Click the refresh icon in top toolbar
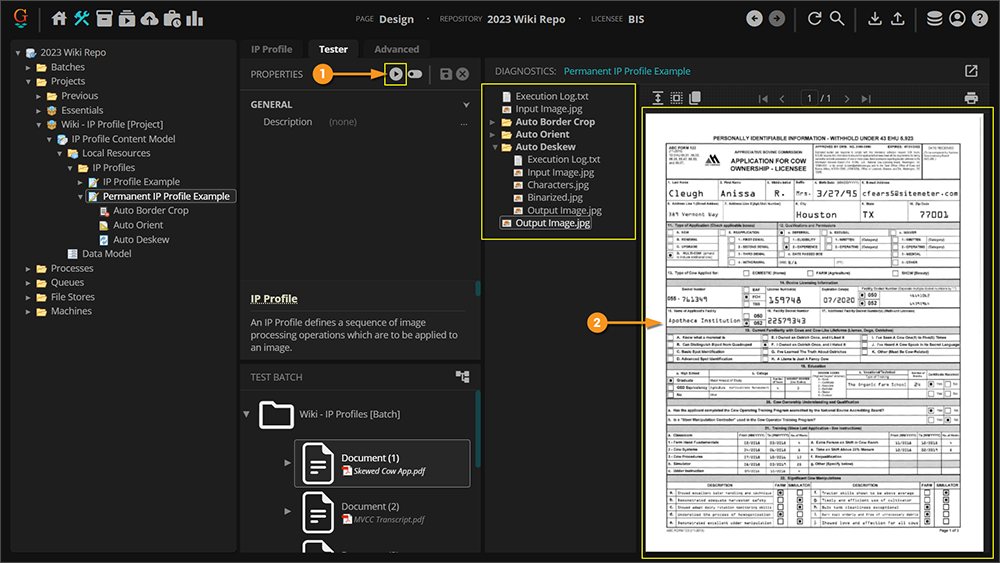1000x563 pixels. [815, 19]
